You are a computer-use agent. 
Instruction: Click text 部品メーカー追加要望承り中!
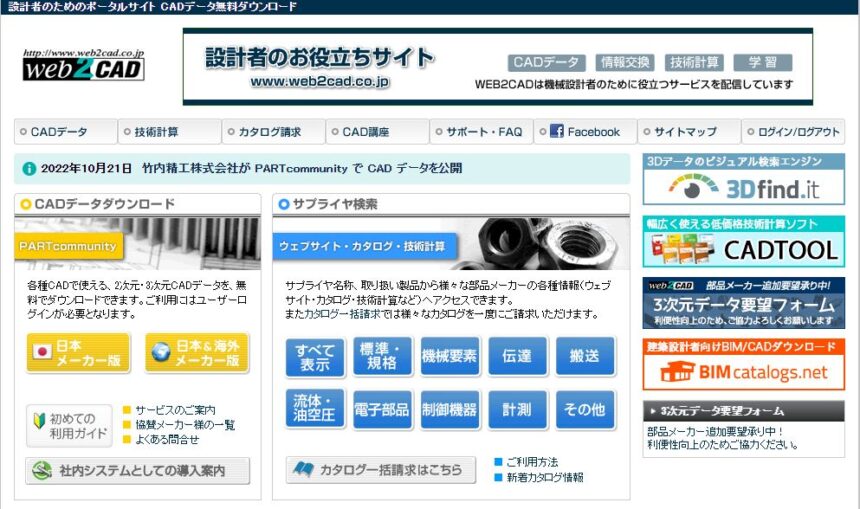point(716,432)
